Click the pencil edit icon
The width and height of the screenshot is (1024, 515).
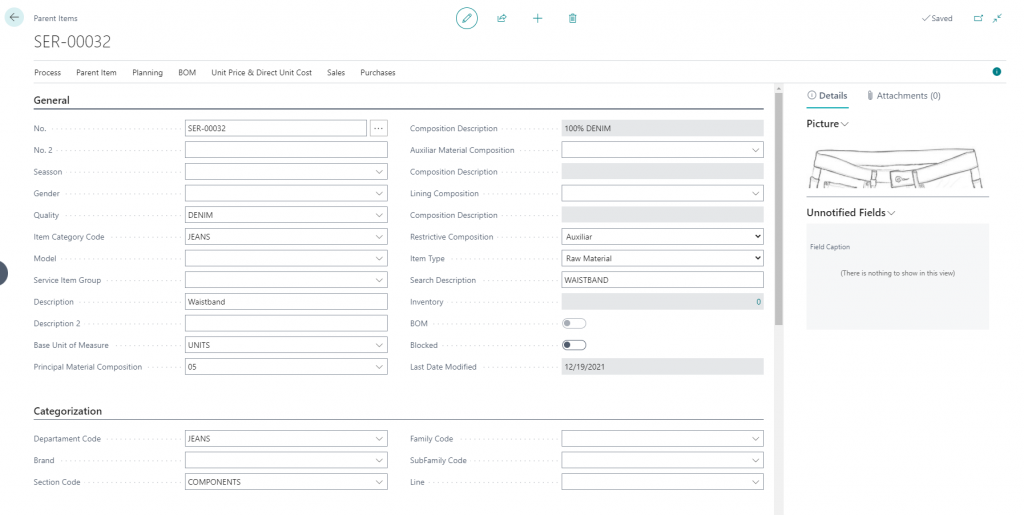[x=466, y=18]
